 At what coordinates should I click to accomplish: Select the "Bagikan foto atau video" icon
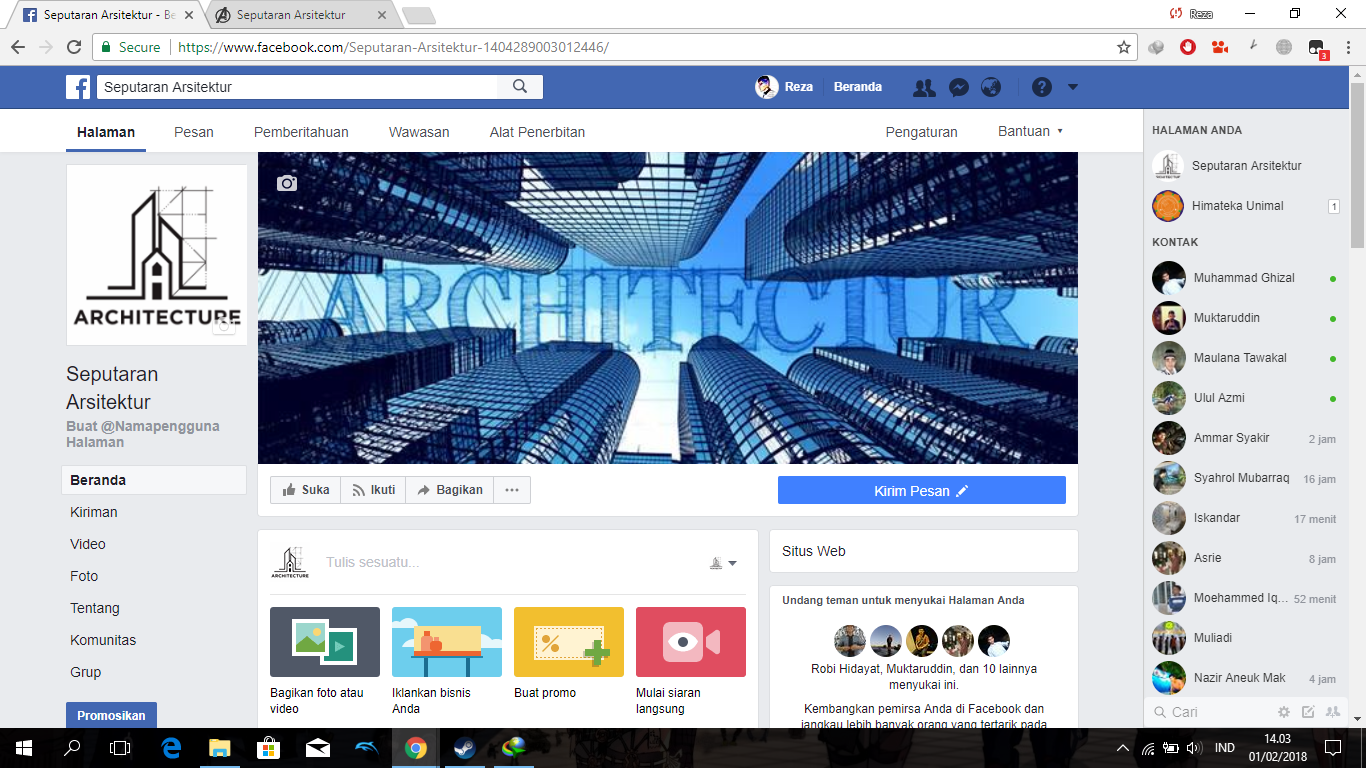click(x=324, y=641)
